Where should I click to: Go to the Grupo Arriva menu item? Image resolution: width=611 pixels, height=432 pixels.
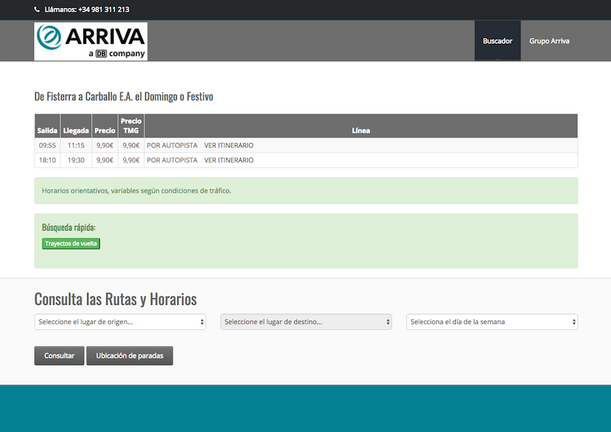pyautogui.click(x=549, y=41)
